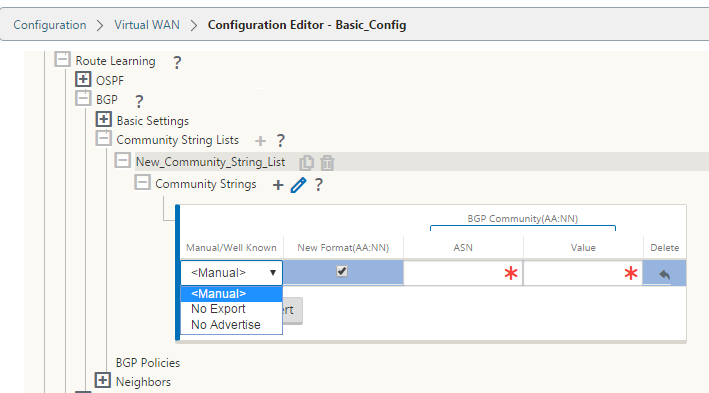Open the Manual/Well Known dropdown
The height and width of the screenshot is (393, 709).
click(232, 273)
